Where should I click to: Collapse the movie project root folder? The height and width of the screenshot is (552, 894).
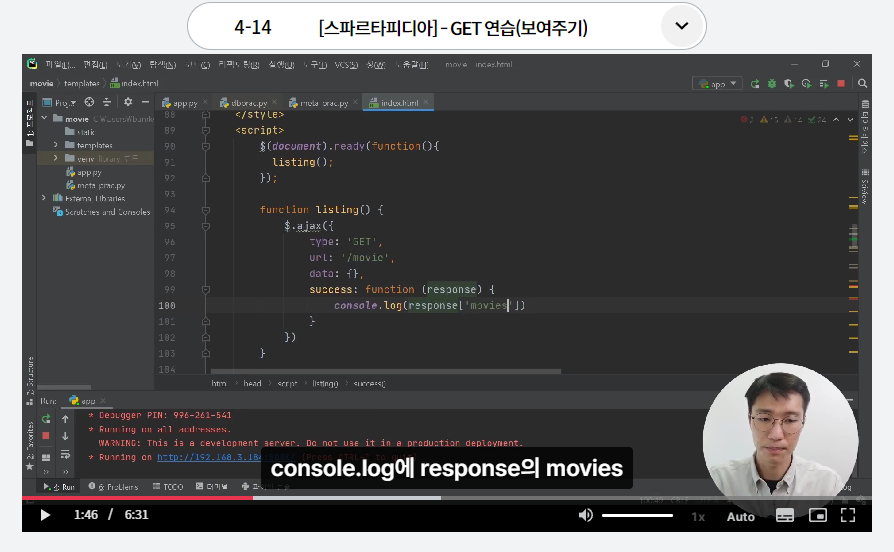coord(44,118)
